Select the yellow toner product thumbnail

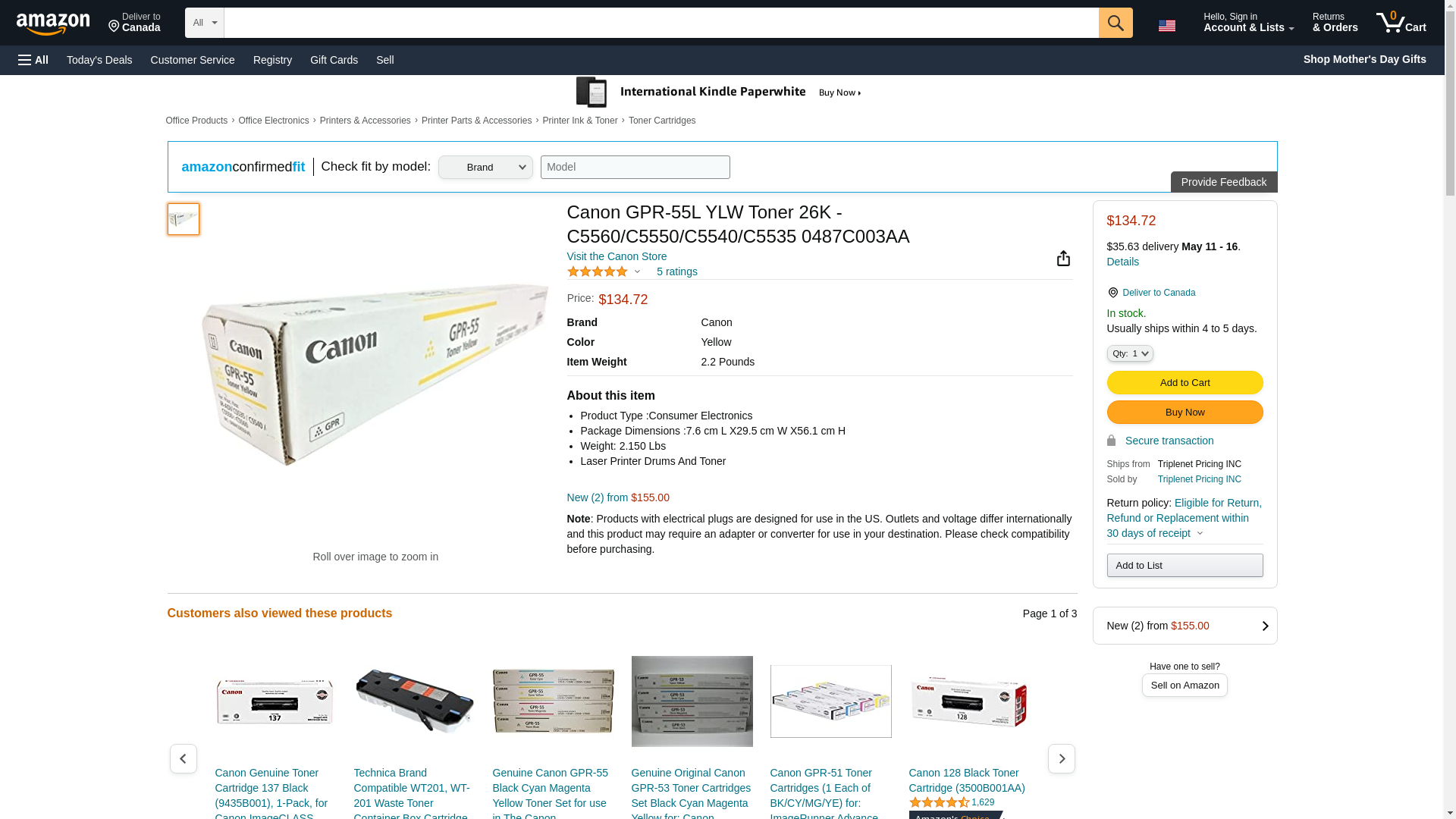183,219
